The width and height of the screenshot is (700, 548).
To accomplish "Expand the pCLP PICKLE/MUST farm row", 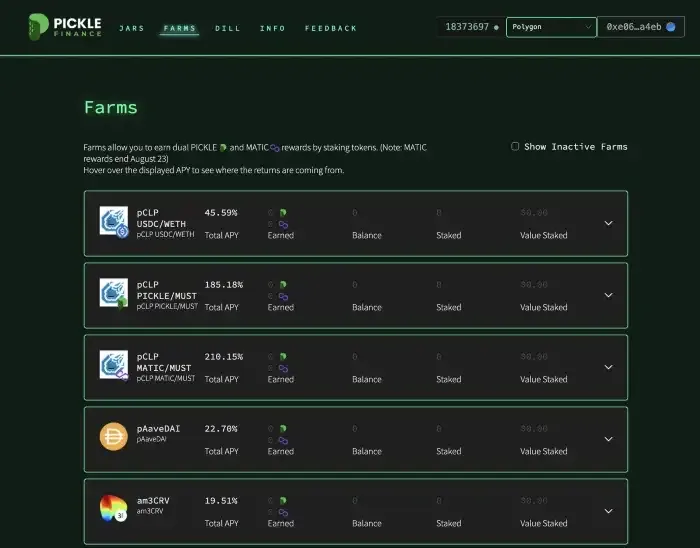I will (x=608, y=295).
